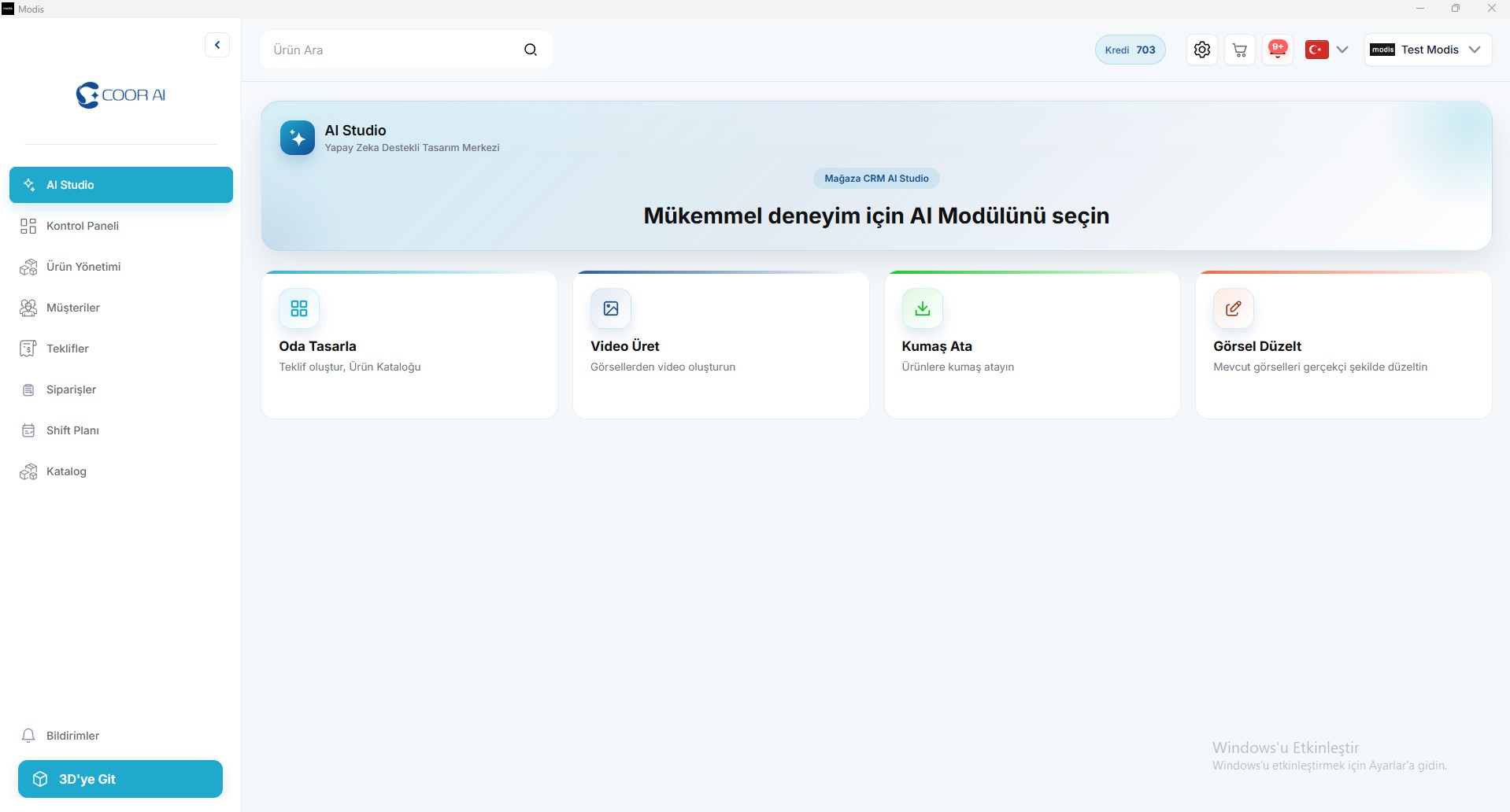The height and width of the screenshot is (812, 1510).
Task: Open the 9+ notifications icon in header
Action: [x=1278, y=50]
